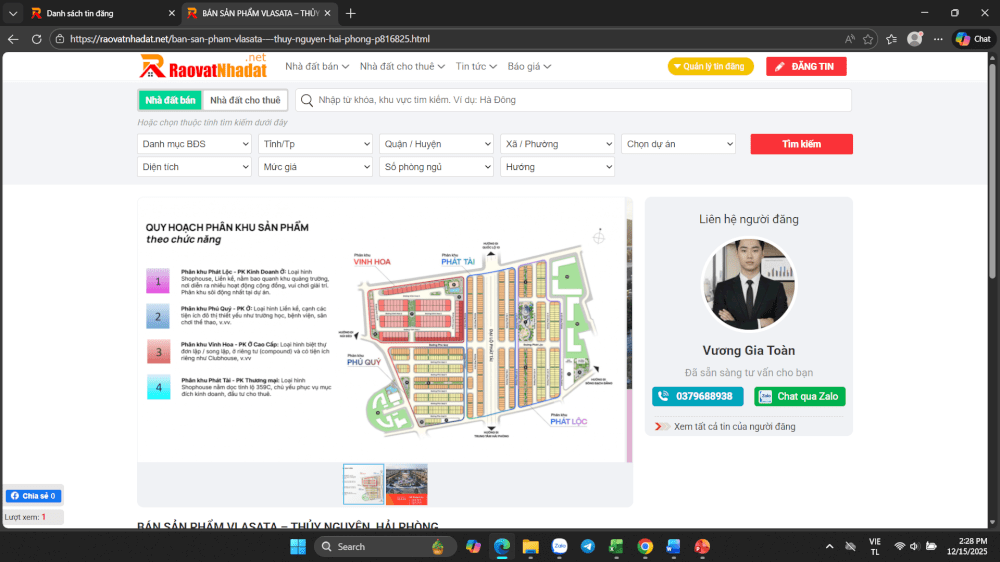1000x562 pixels.
Task: Click the RaovatNhadat.net logo
Action: coord(203,66)
